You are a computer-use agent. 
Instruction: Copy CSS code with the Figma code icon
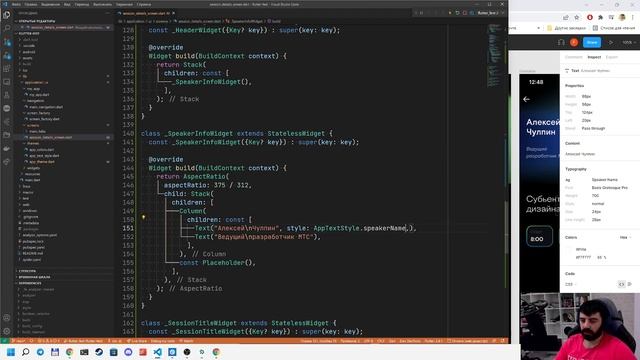(x=621, y=284)
